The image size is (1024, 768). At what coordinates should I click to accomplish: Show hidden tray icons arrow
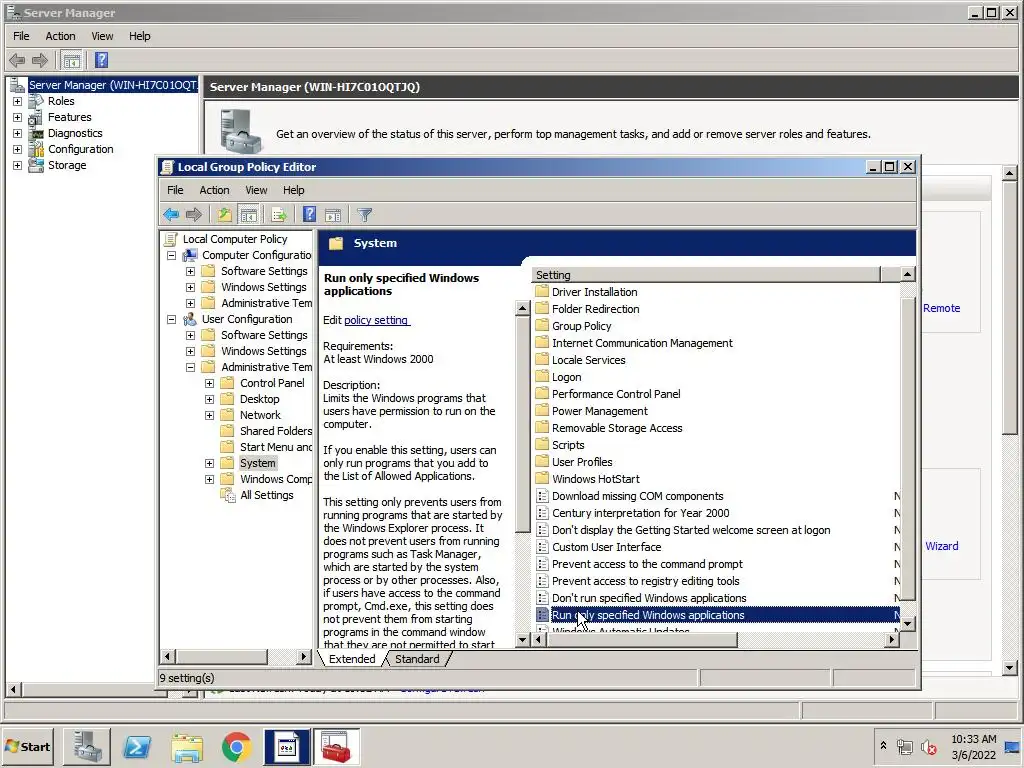(883, 745)
